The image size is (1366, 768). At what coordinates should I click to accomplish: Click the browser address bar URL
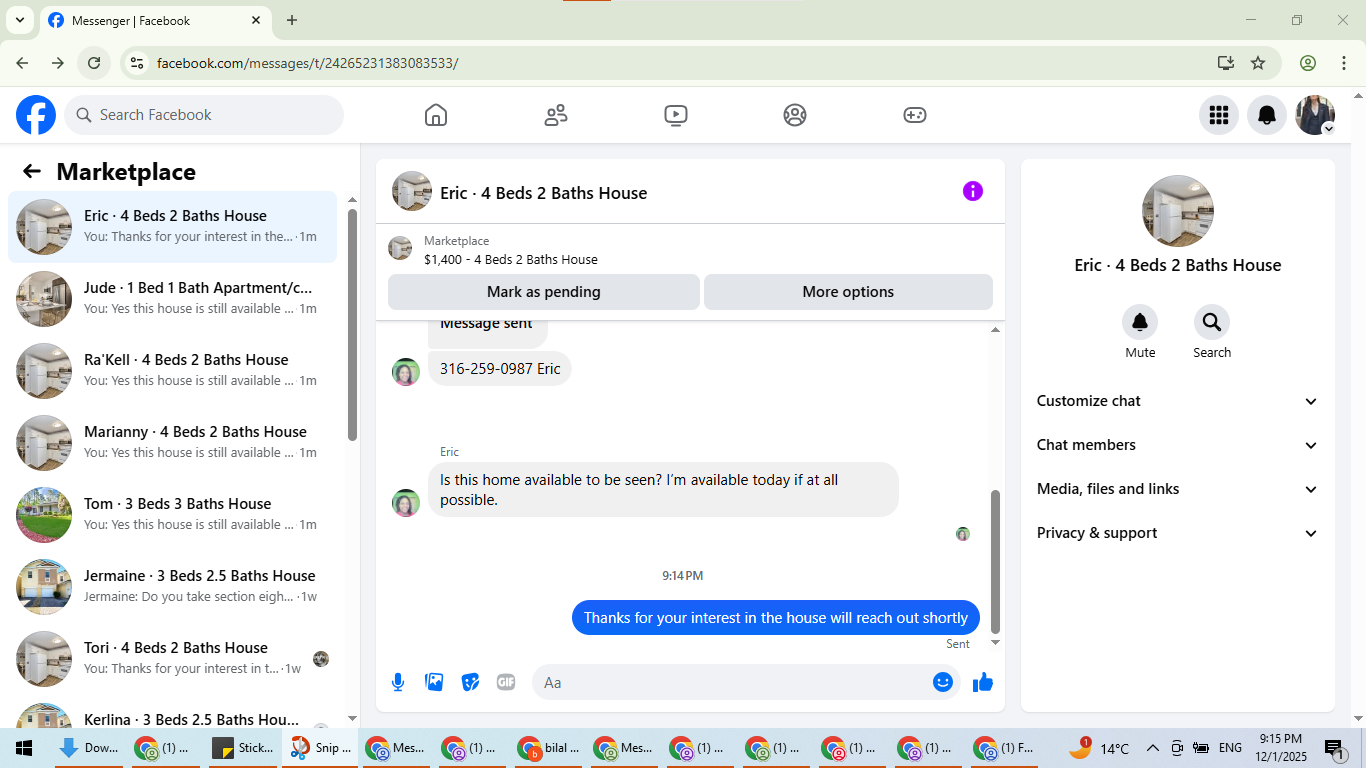point(308,63)
